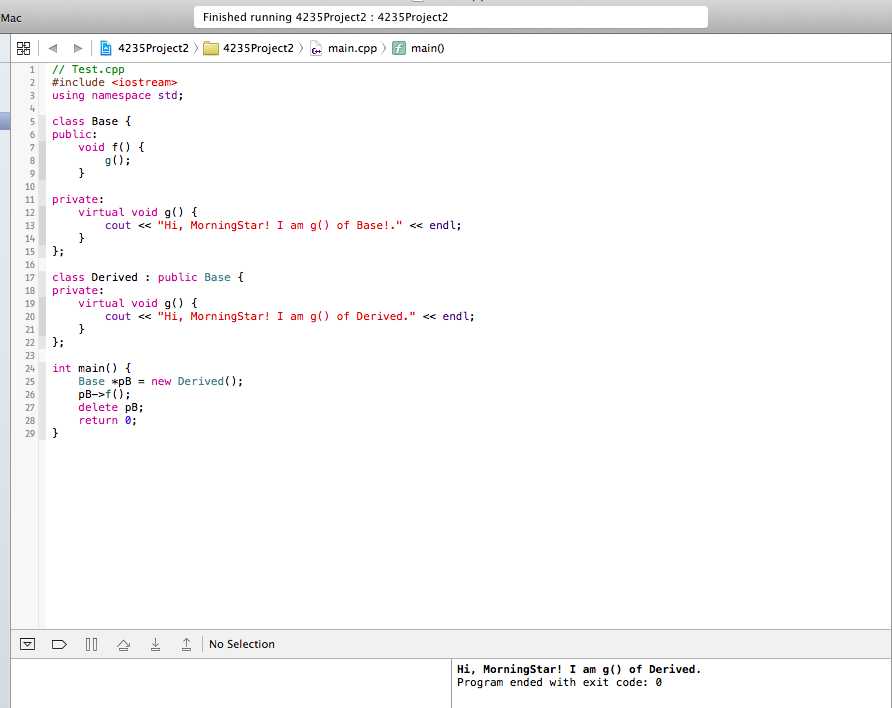
Task: Toggle breakpoints activation in debug bar
Action: (59, 644)
